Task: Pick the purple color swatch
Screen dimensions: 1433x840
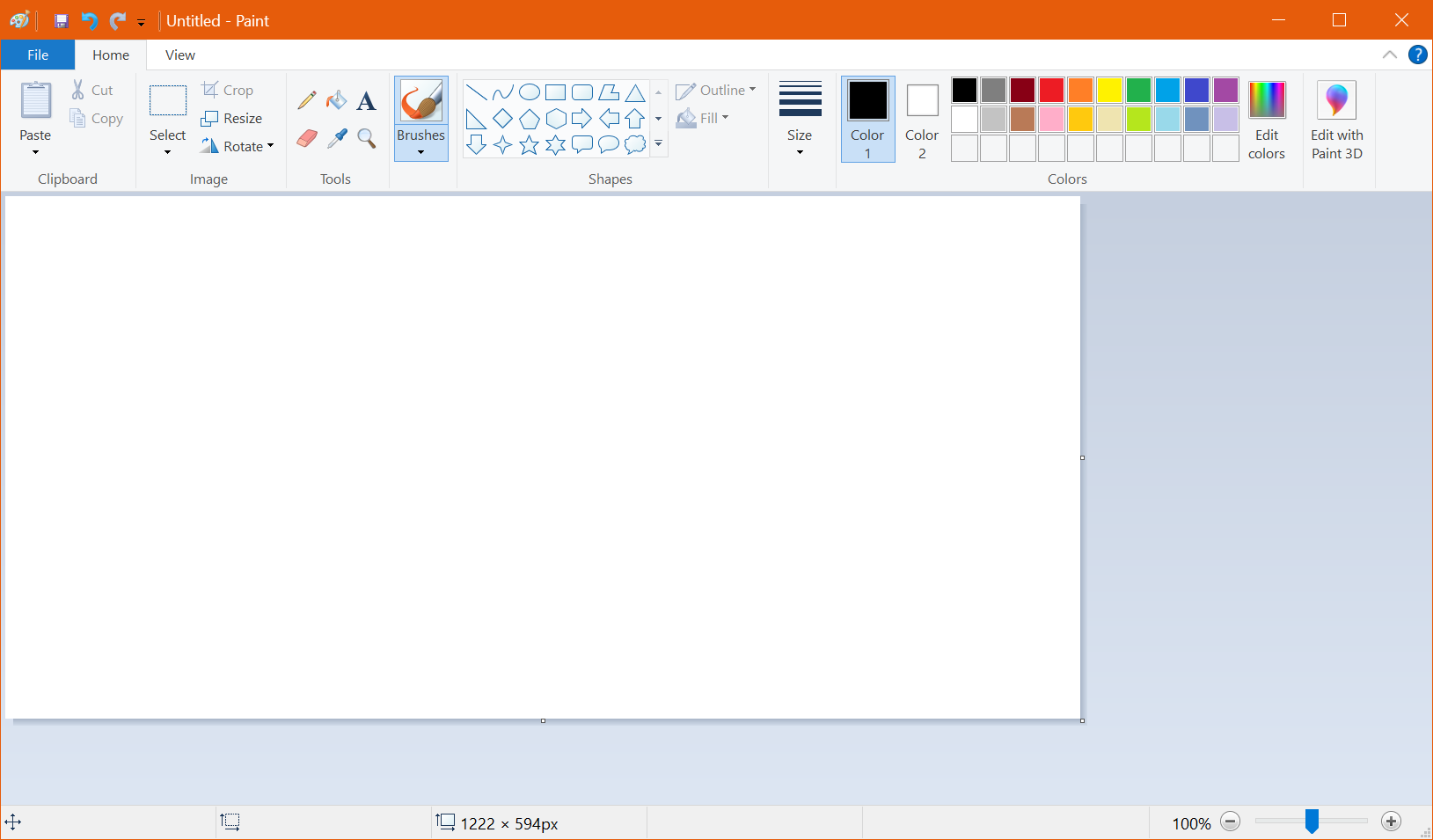Action: (1225, 90)
